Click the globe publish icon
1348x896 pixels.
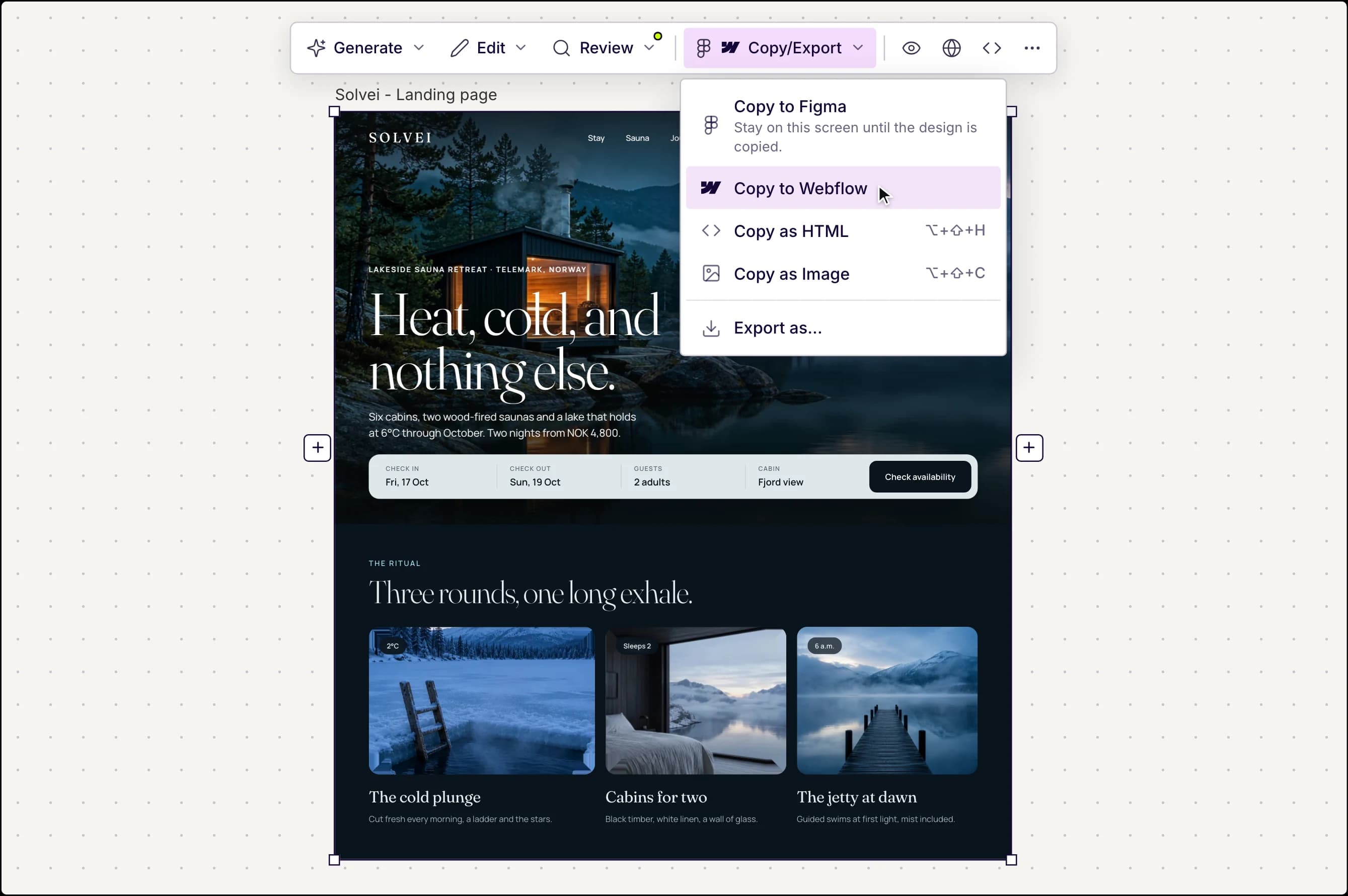951,48
